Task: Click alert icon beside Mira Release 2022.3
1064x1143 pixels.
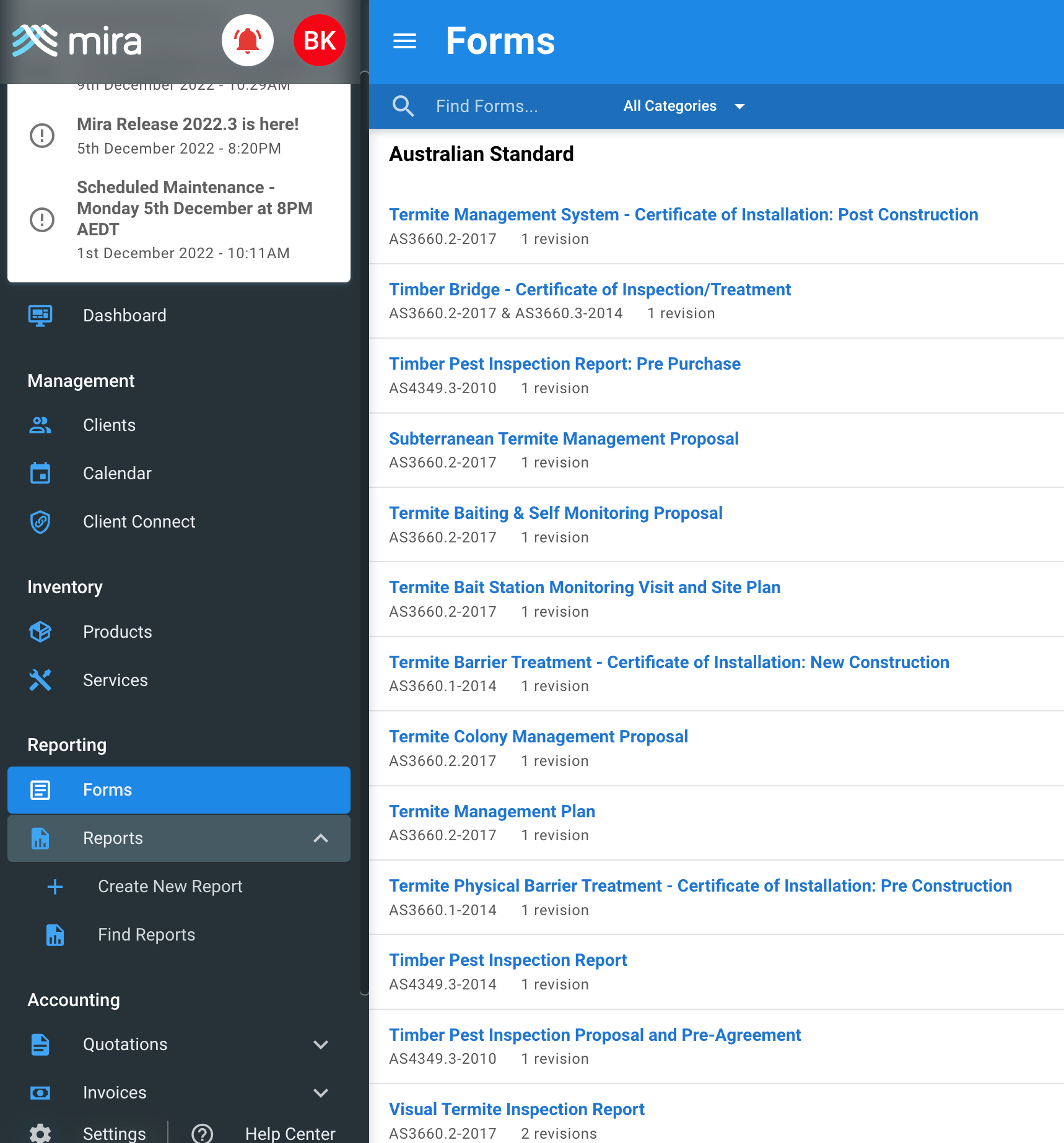Action: pos(42,136)
